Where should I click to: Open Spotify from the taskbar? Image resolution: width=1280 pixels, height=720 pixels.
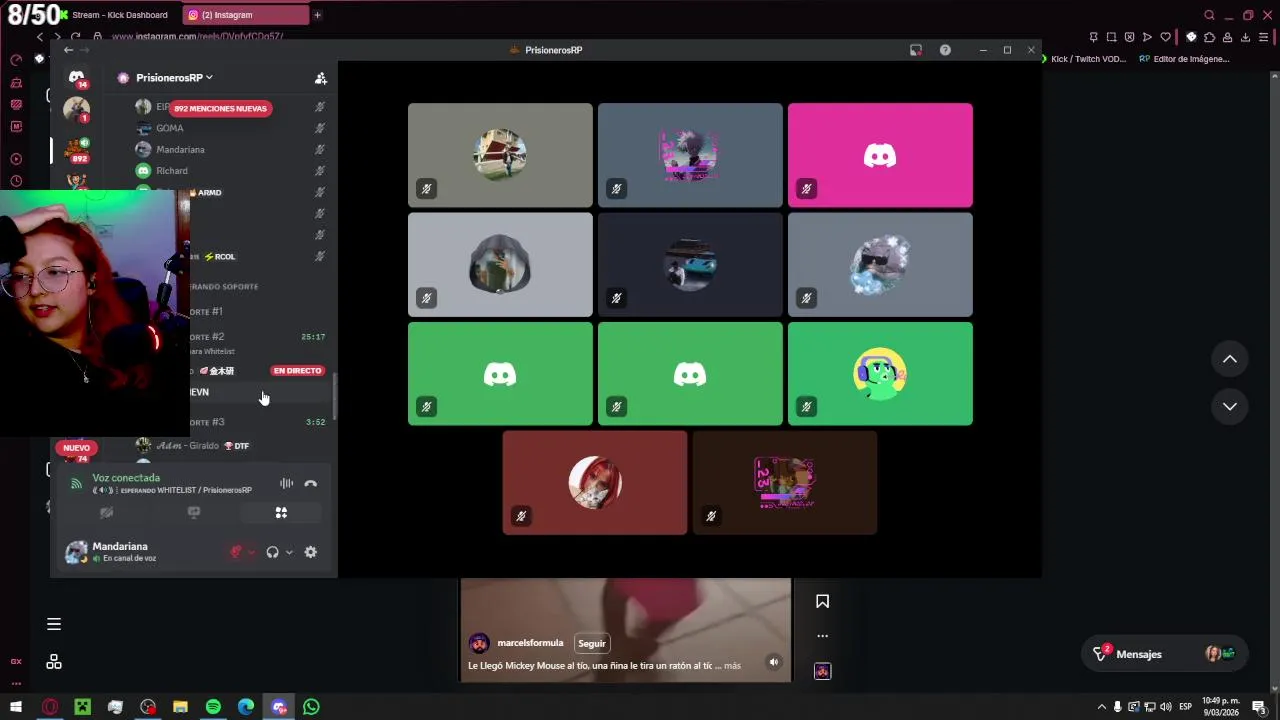(213, 707)
